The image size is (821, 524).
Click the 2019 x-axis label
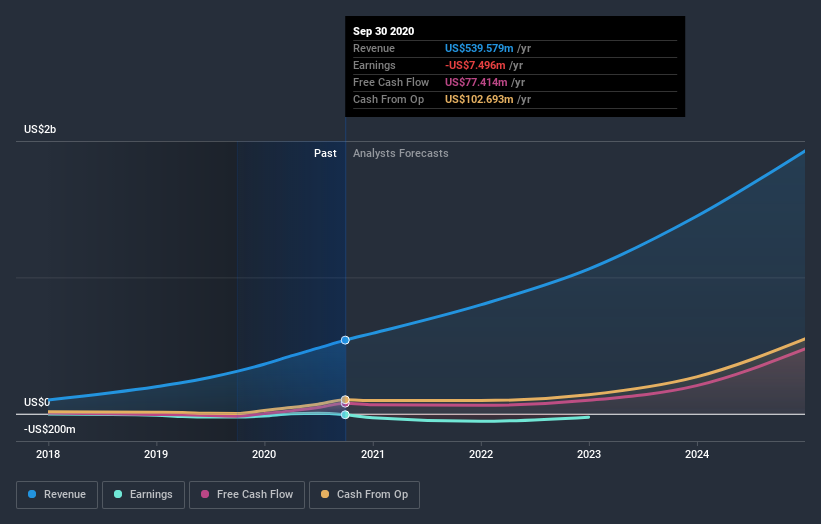tap(156, 454)
